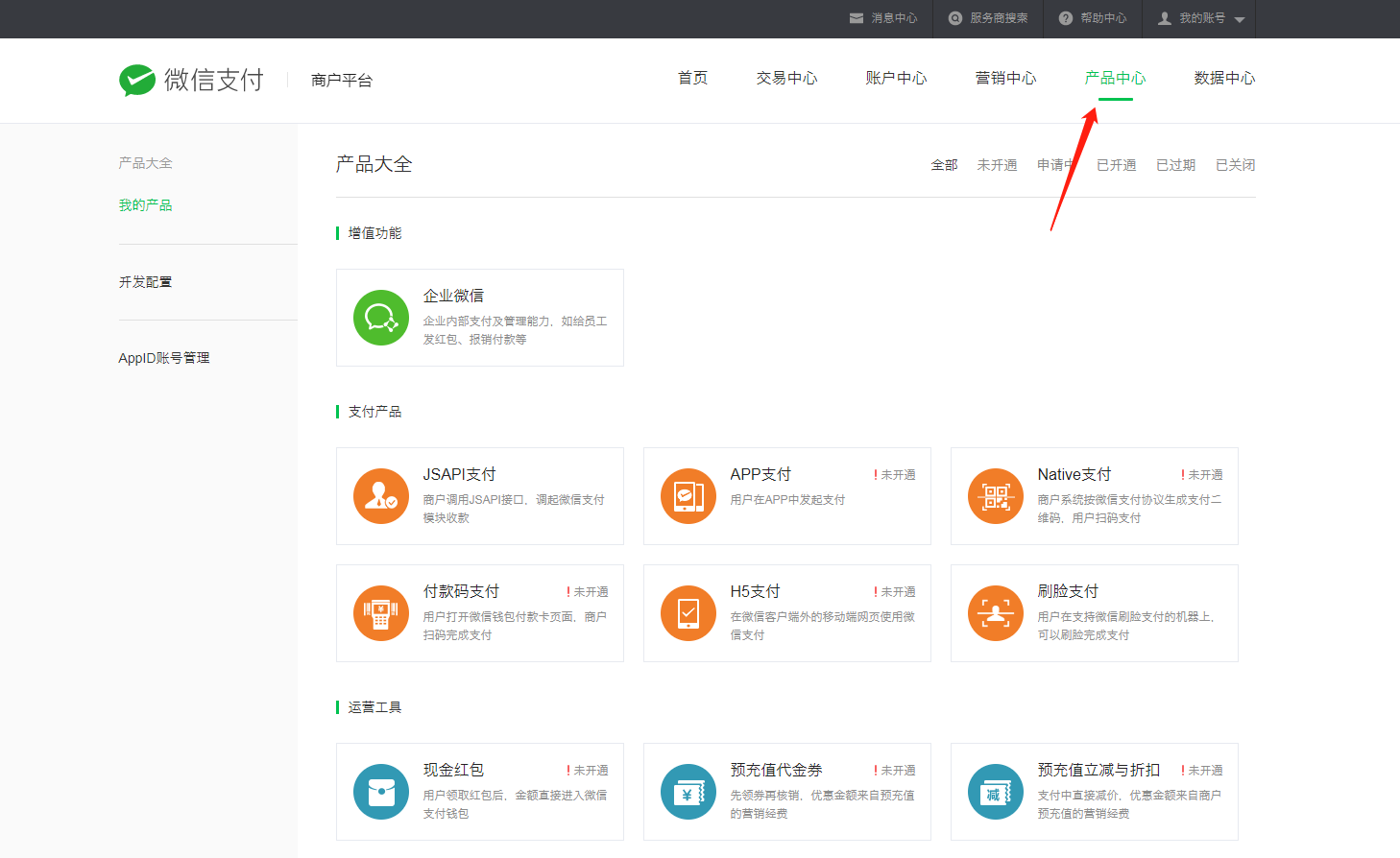Screen dimensions: 1400x858
Task: Click the 产品大全 page heading
Action: tap(374, 164)
